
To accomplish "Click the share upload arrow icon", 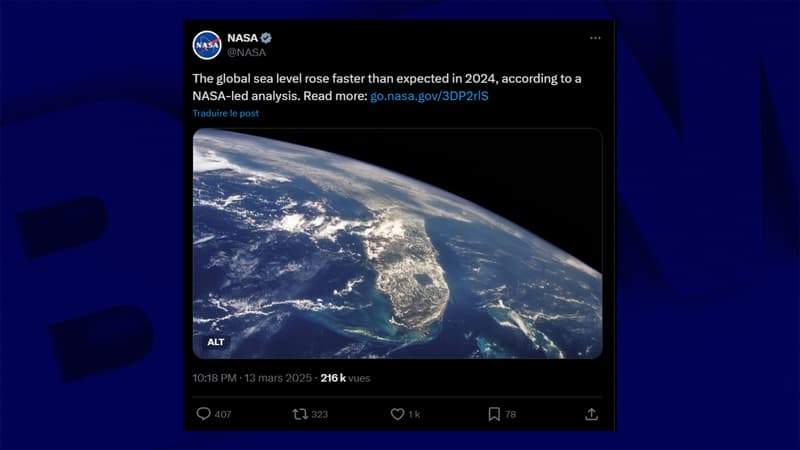I will [x=591, y=414].
